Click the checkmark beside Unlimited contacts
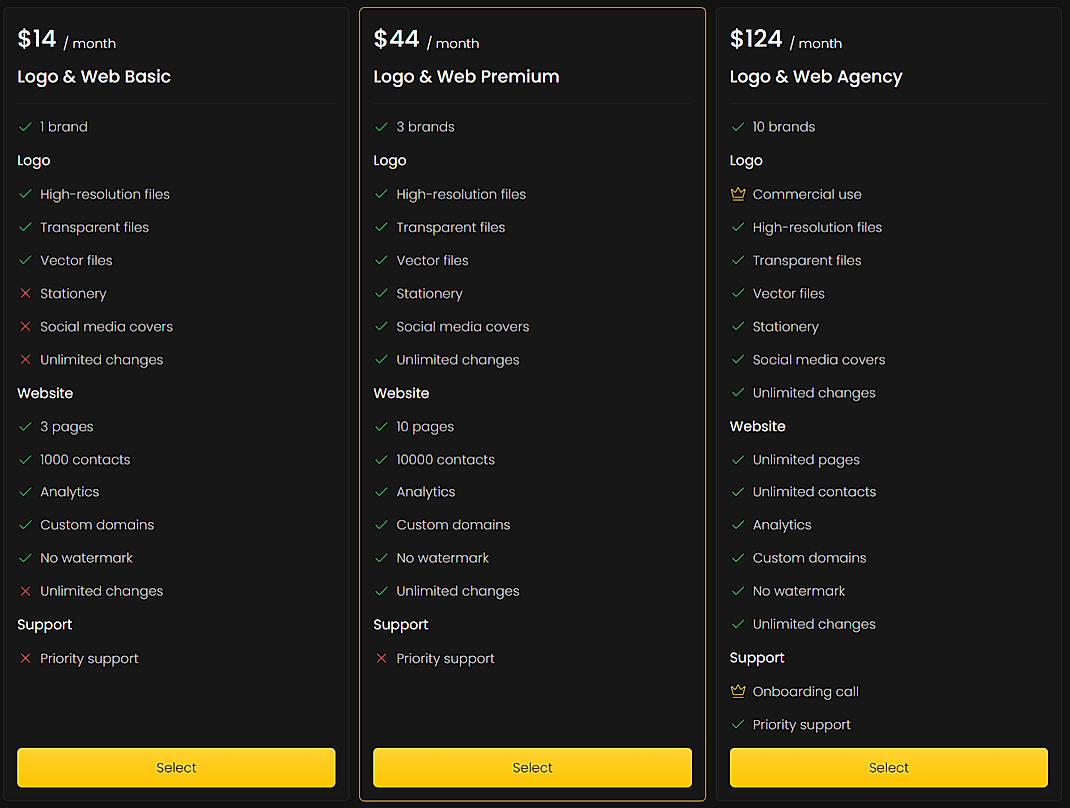Screen dimensions: 1070x808 (738, 492)
